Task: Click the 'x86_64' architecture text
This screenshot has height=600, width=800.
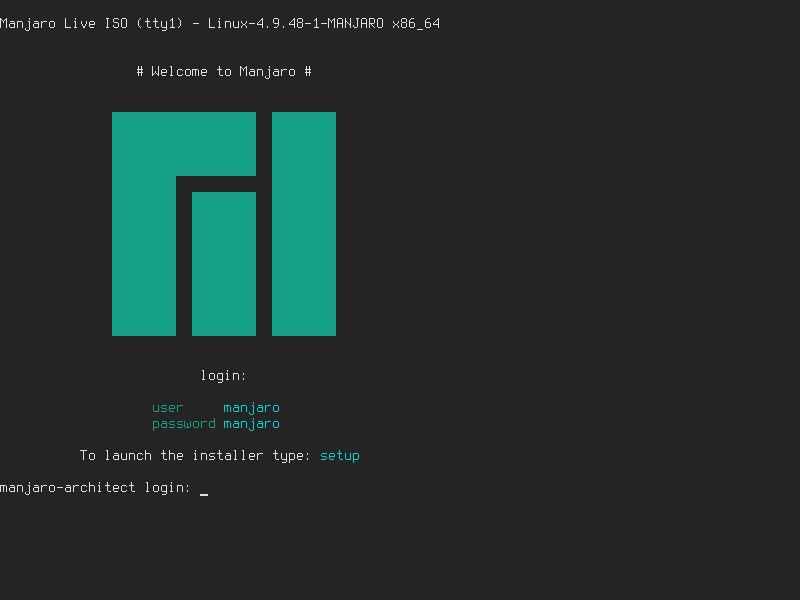Action: click(x=416, y=24)
